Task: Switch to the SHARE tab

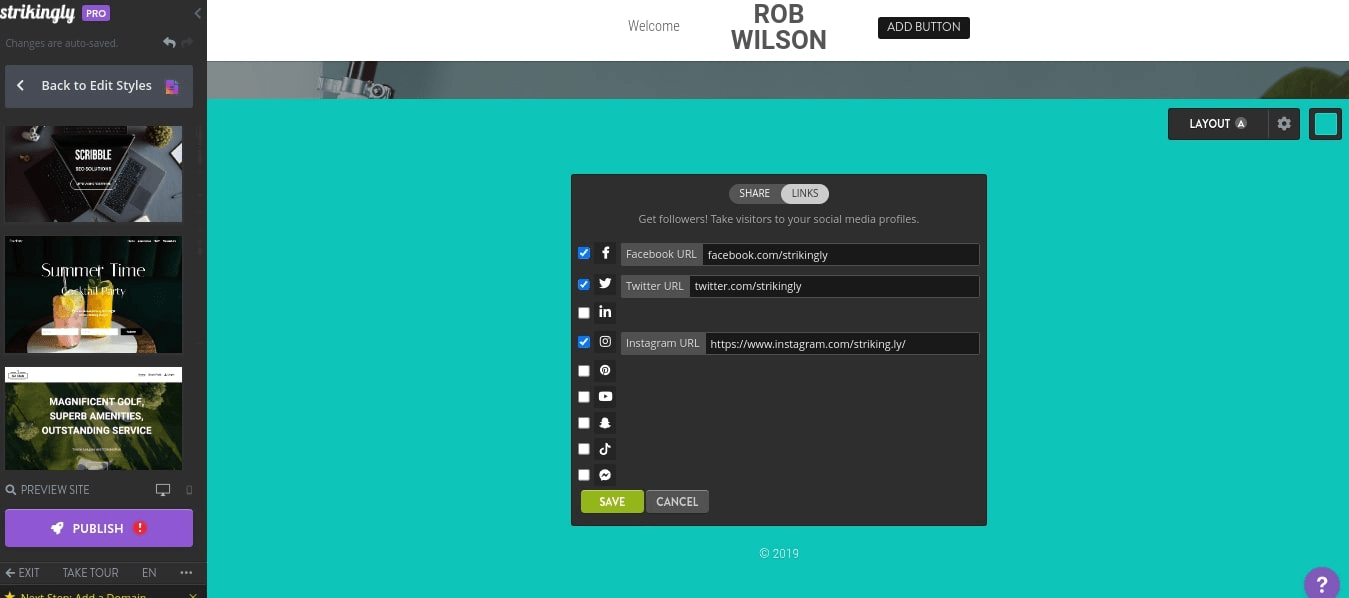Action: [754, 193]
